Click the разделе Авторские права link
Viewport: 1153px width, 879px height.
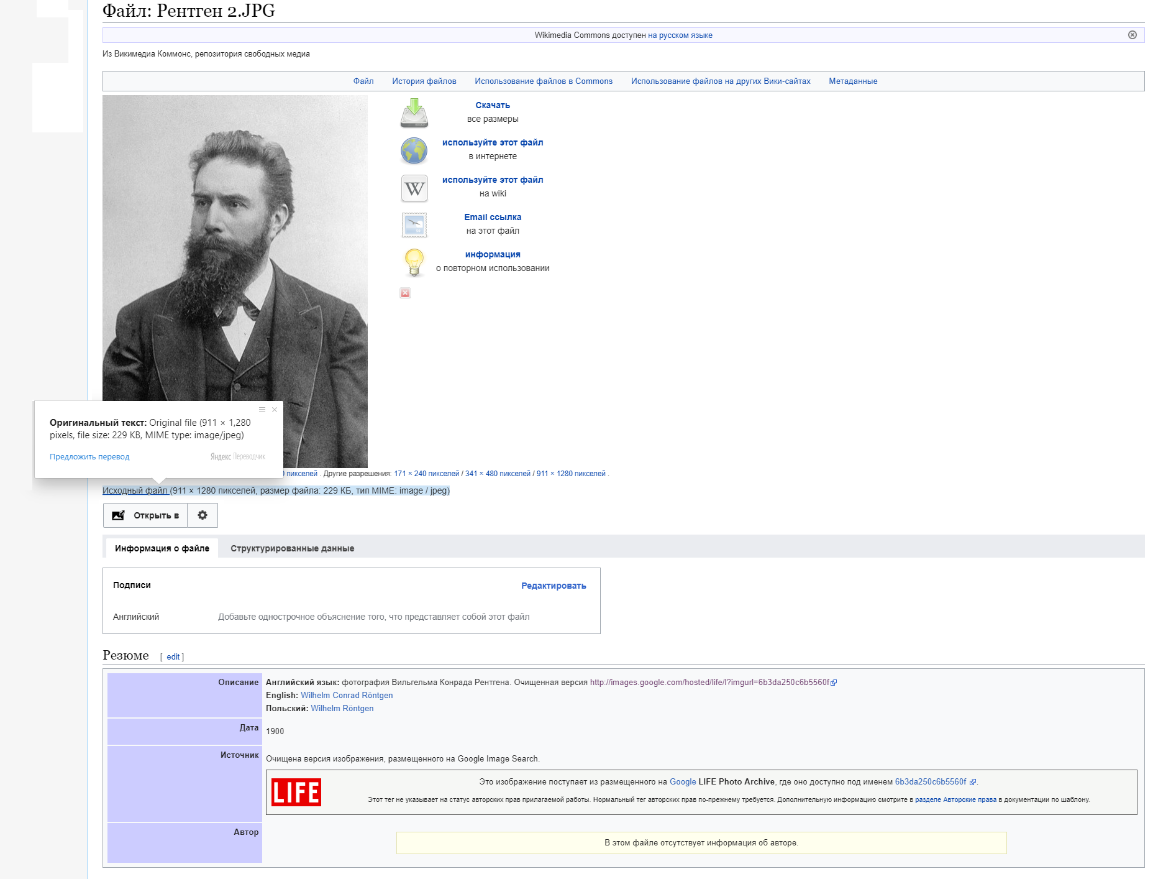coord(955,800)
